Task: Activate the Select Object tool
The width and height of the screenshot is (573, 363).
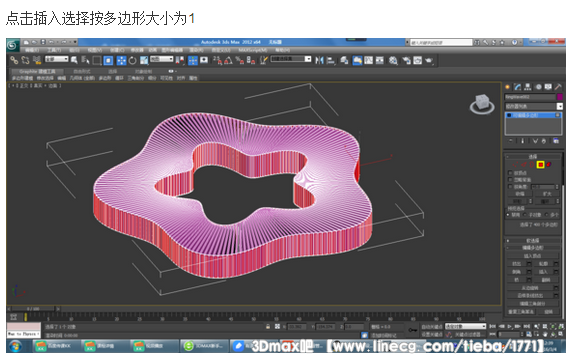Action: tap(74, 60)
